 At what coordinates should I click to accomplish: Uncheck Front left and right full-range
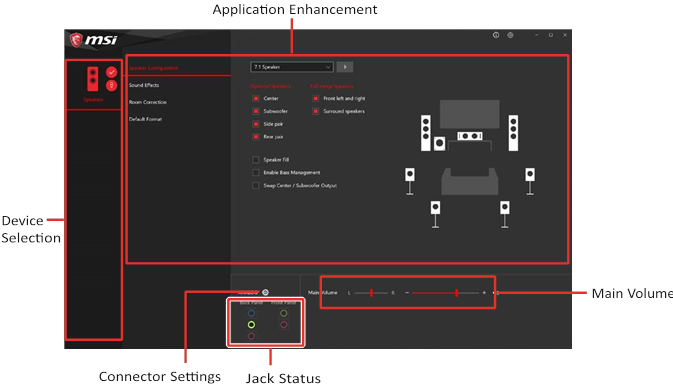click(315, 98)
